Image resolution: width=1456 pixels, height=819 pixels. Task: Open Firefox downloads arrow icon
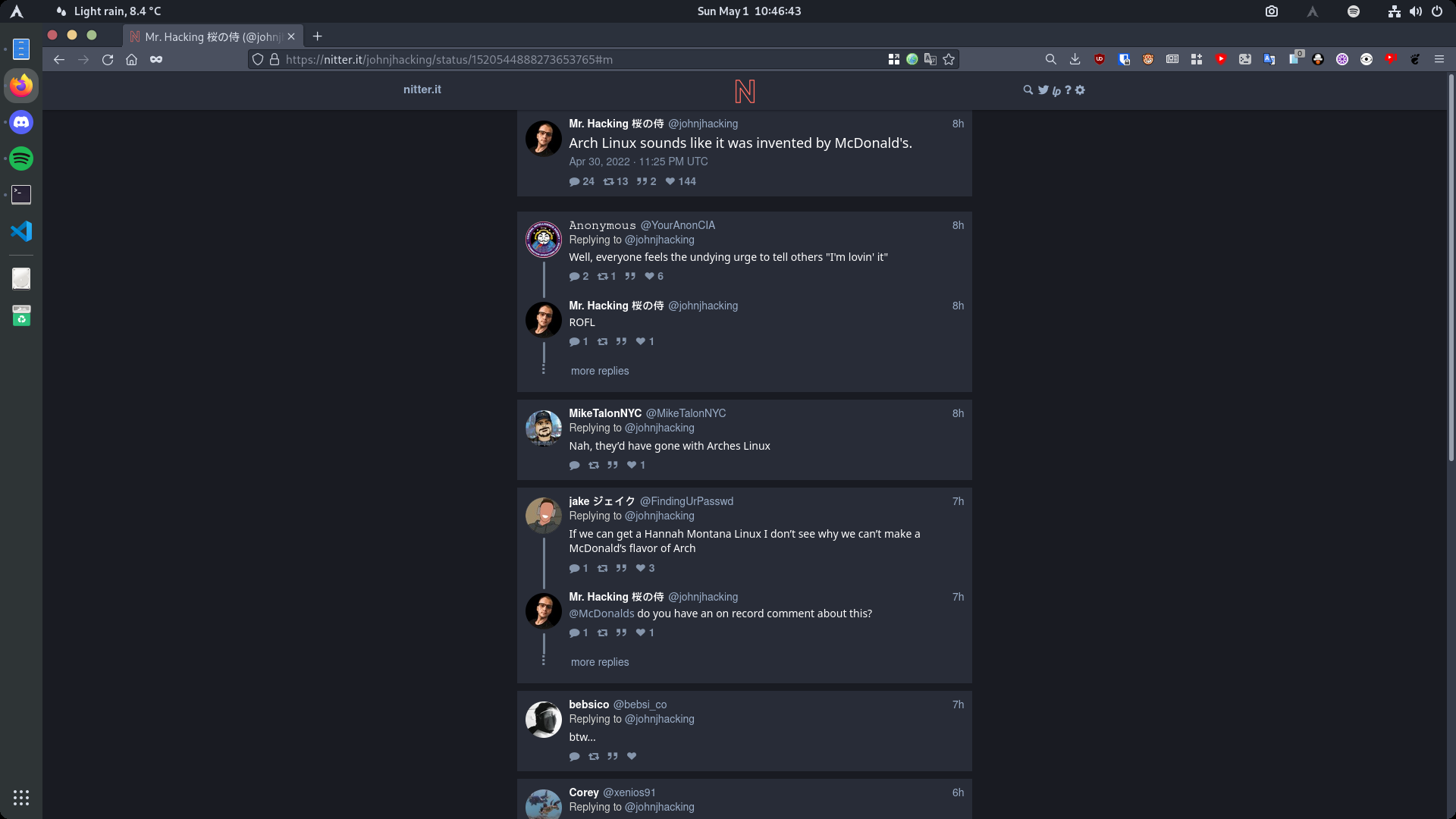pos(1075,59)
